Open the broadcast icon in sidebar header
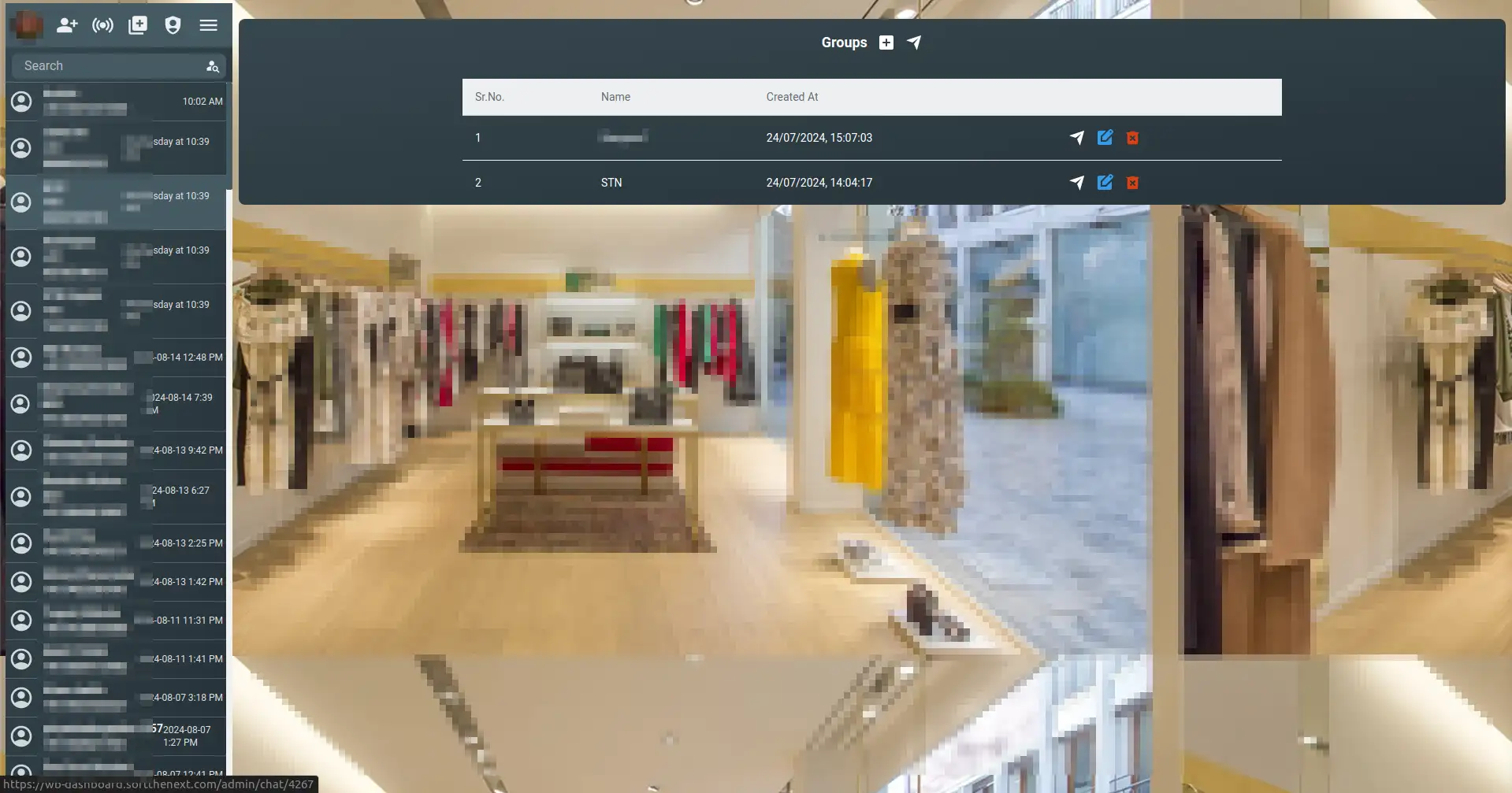1512x793 pixels. 102,25
